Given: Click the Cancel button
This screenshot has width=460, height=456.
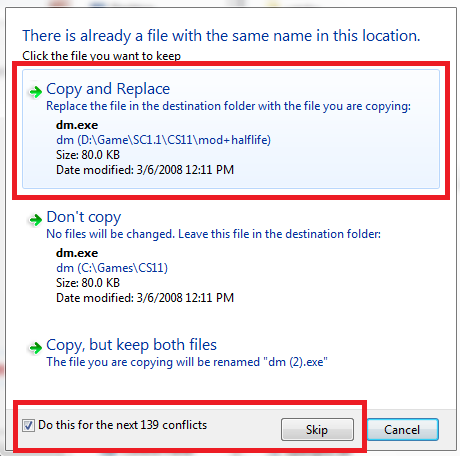Looking at the screenshot, I should point(402,430).
